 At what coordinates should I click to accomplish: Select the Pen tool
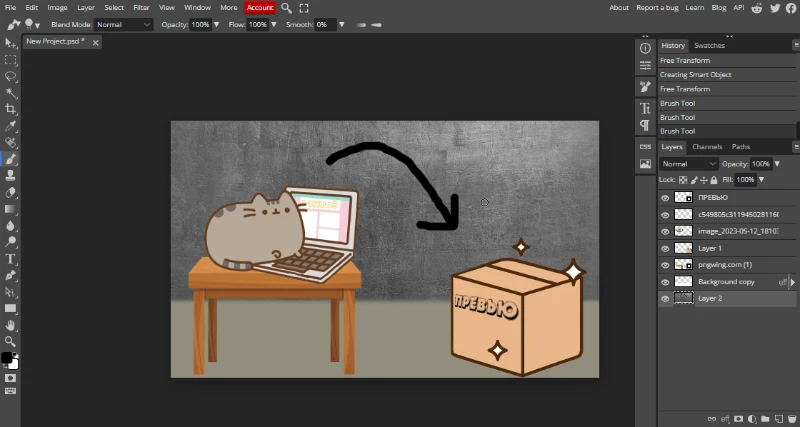pos(10,275)
